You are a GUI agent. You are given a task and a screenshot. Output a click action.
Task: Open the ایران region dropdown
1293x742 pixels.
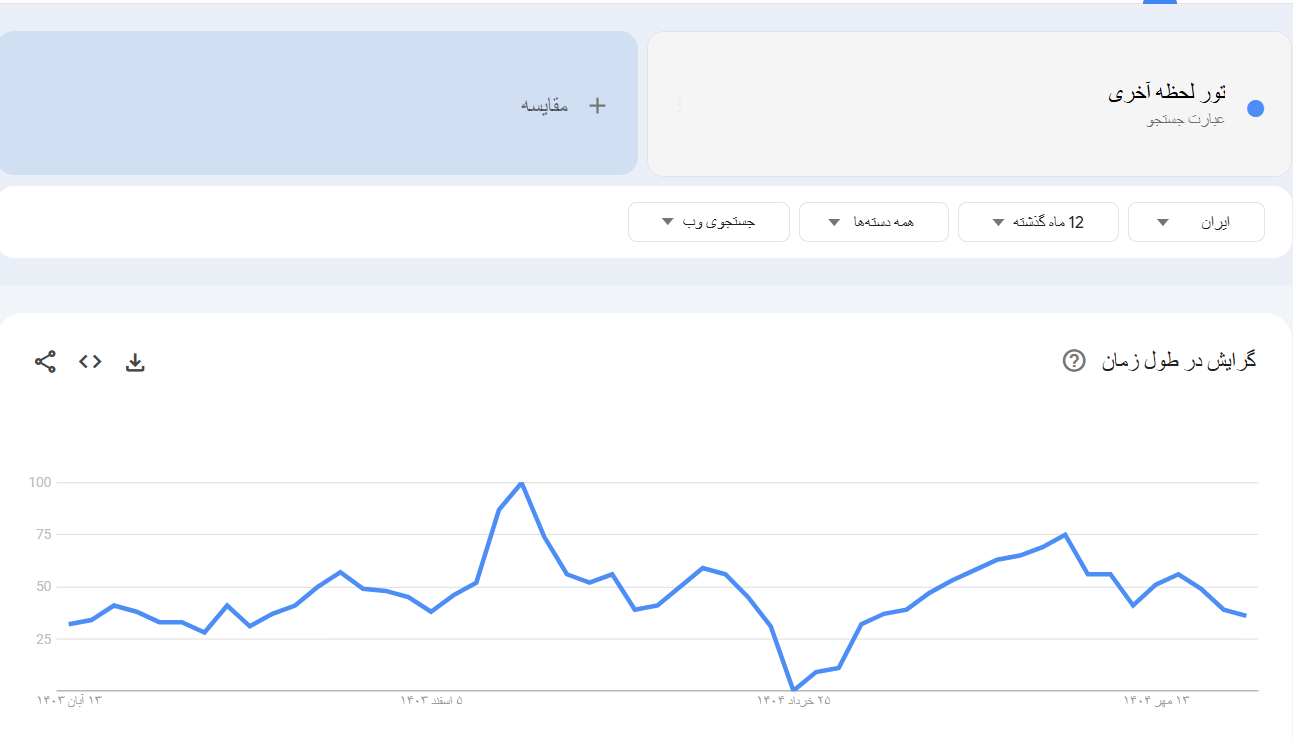tap(1196, 221)
